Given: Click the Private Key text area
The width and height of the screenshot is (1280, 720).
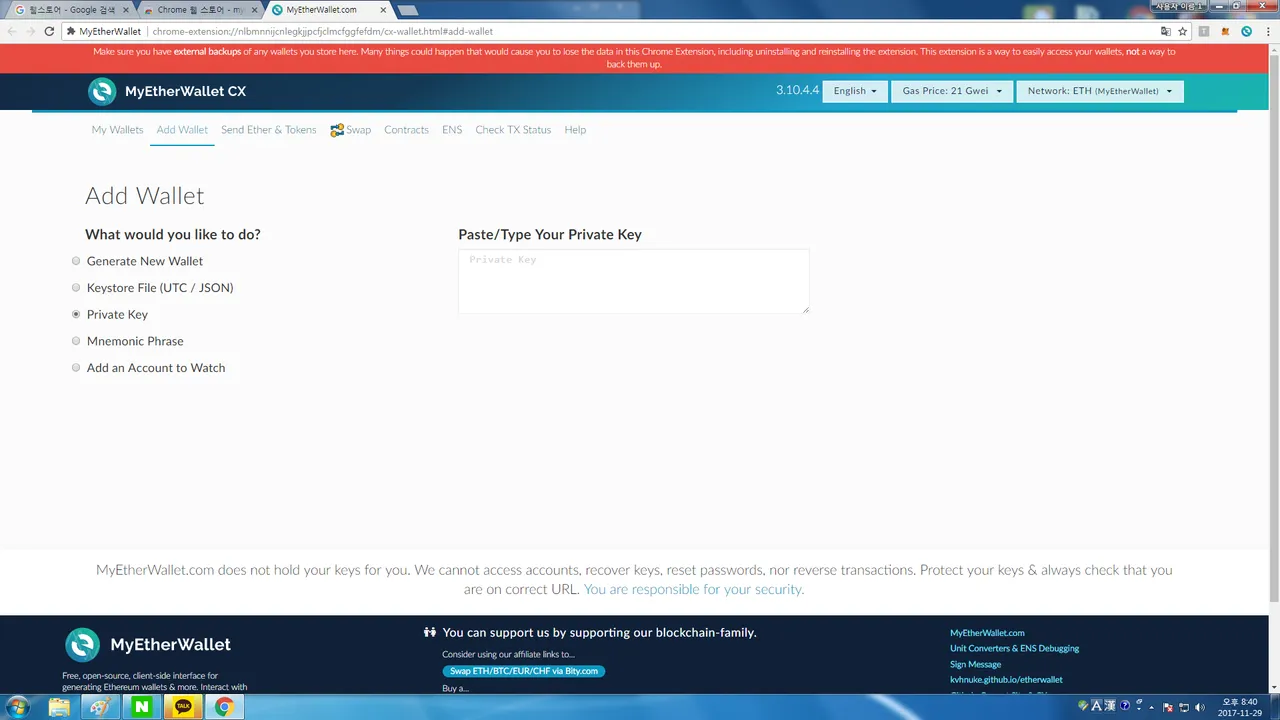Looking at the screenshot, I should click(634, 281).
